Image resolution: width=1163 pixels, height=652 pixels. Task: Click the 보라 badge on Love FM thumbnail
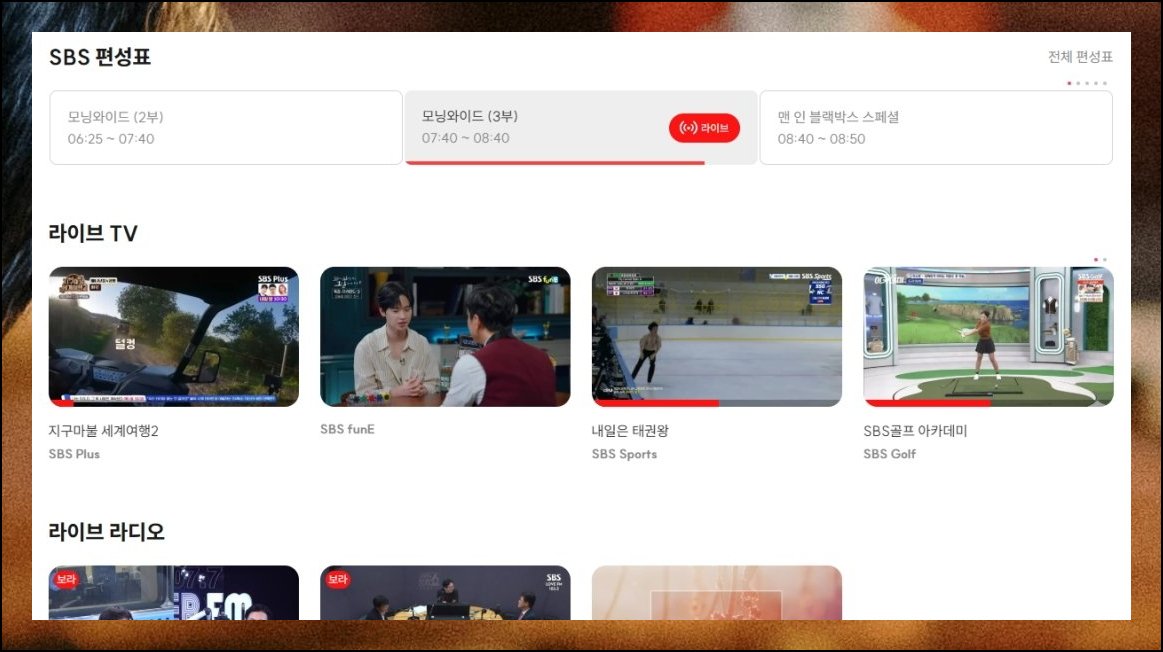[337, 579]
